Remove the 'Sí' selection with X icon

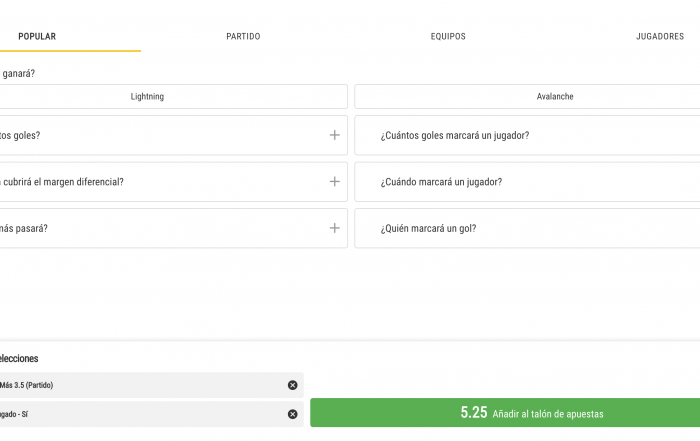coord(292,414)
